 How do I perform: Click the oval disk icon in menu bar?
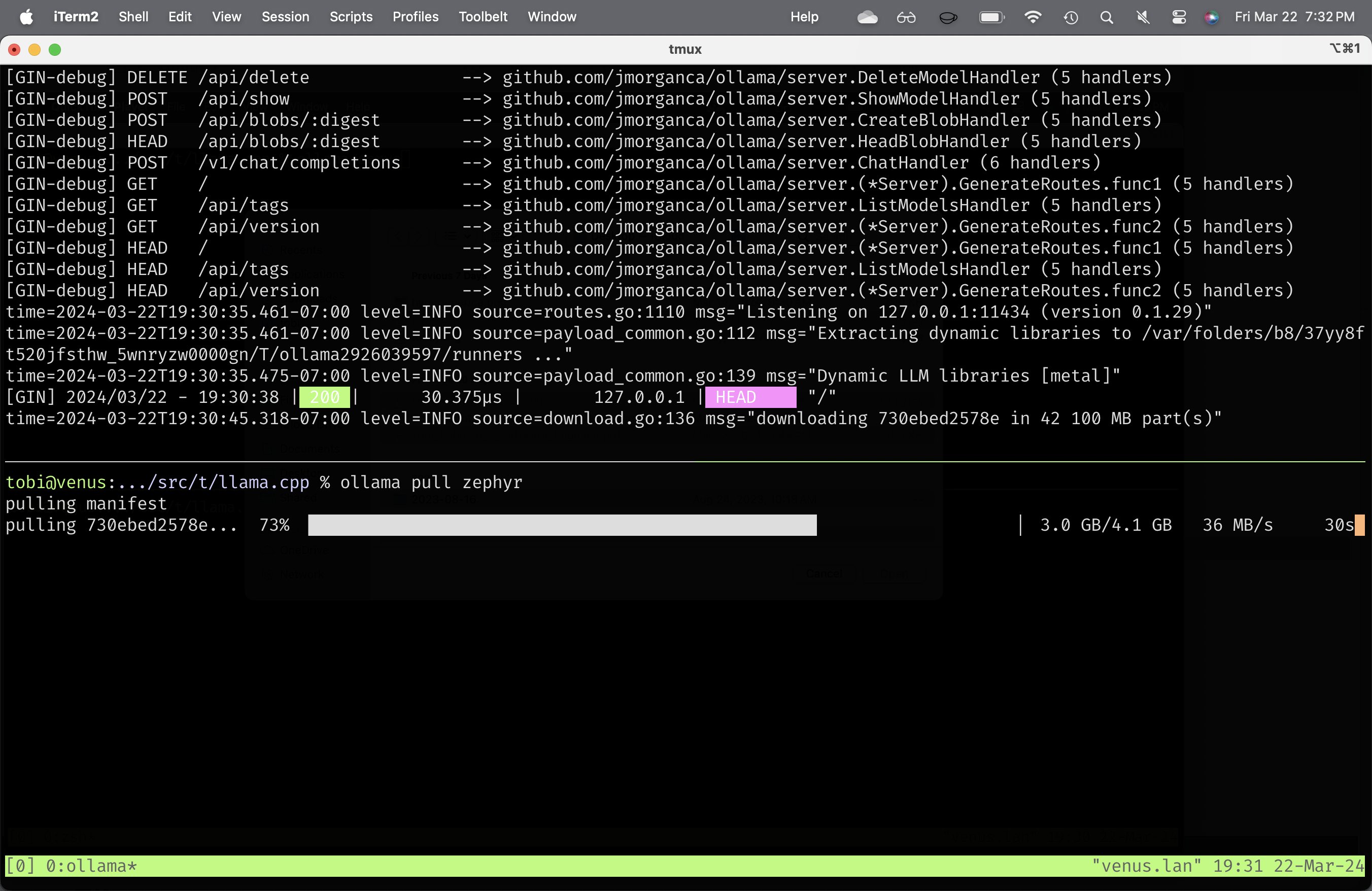pos(948,17)
